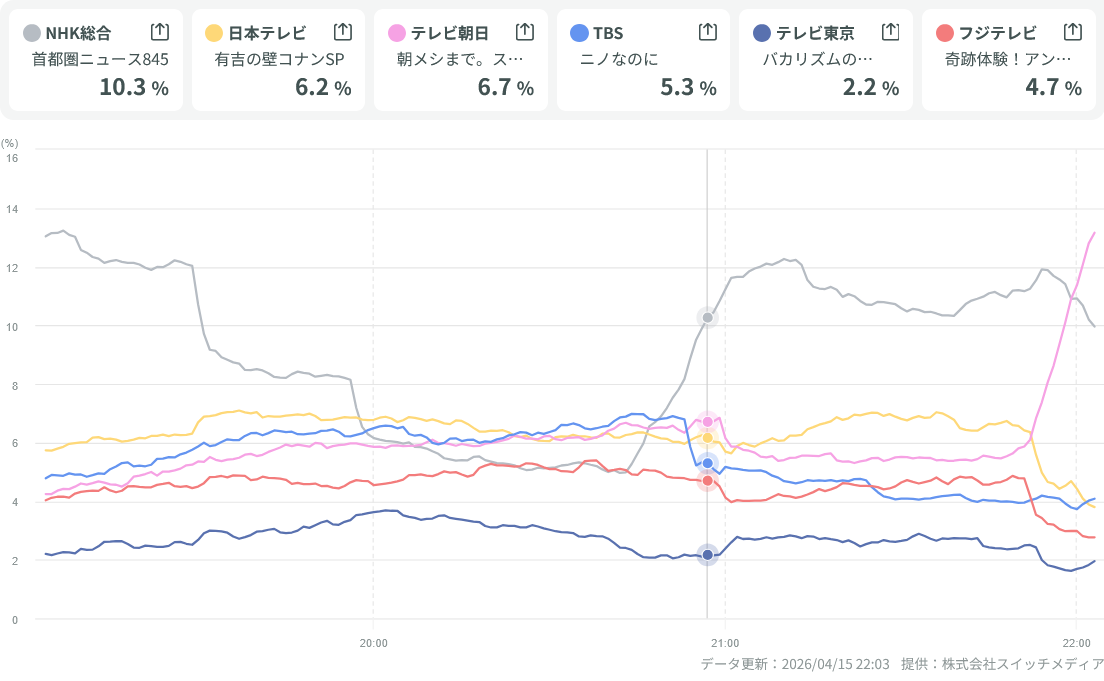
Task: Click the ニノなのに program title
Action: [x=620, y=59]
